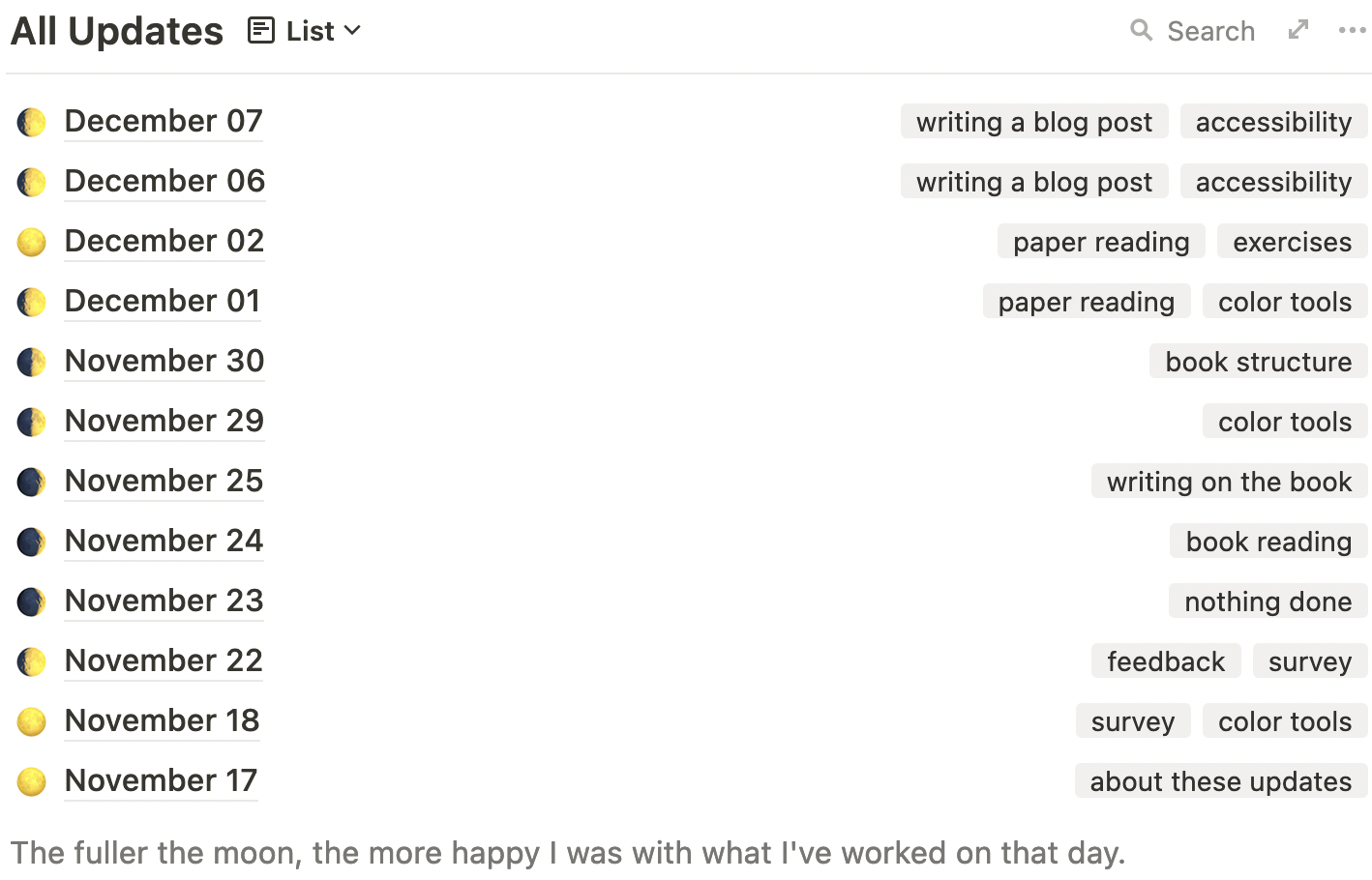
Task: Click the book structure tag
Action: coord(1258,362)
